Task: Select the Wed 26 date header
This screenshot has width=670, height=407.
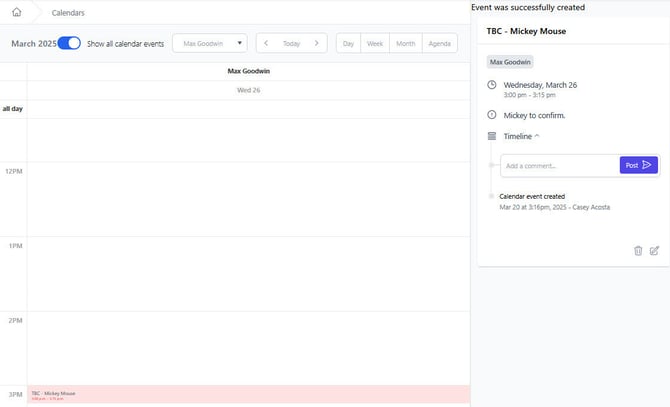Action: [x=249, y=90]
